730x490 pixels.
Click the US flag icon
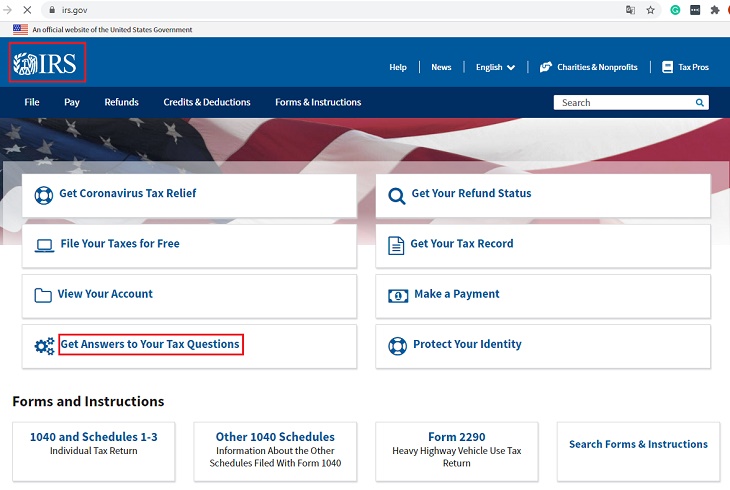[20, 29]
